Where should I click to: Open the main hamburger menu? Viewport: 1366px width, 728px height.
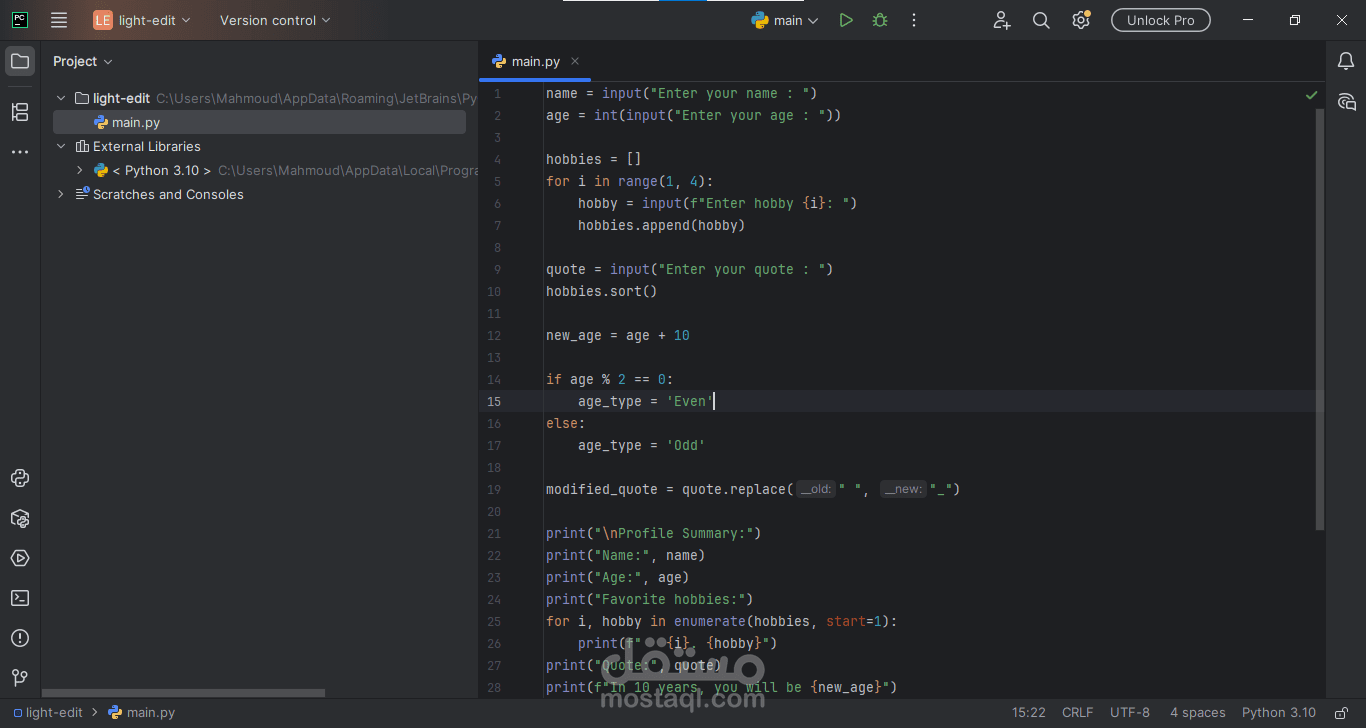pos(59,20)
